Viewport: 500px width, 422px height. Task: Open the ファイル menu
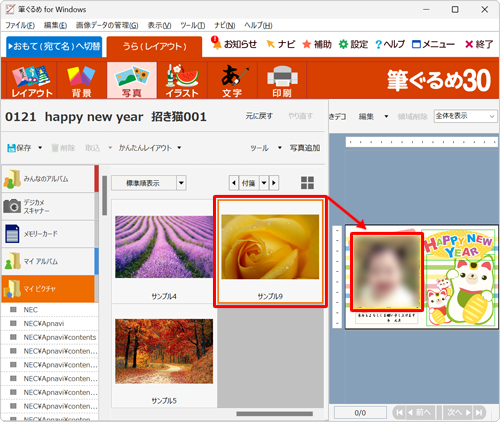(20, 25)
